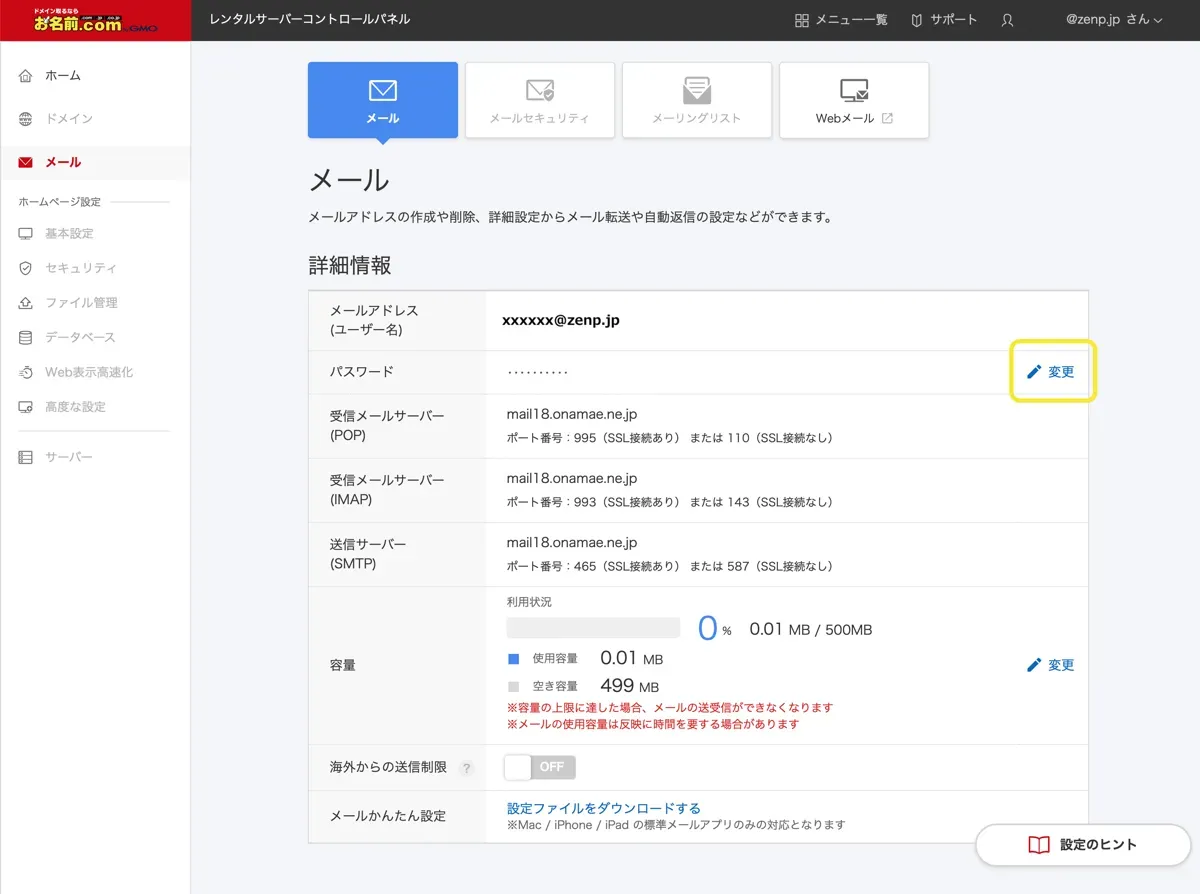Viewport: 1200px width, 894px height.
Task: Open サポート help link
Action: click(x=944, y=20)
